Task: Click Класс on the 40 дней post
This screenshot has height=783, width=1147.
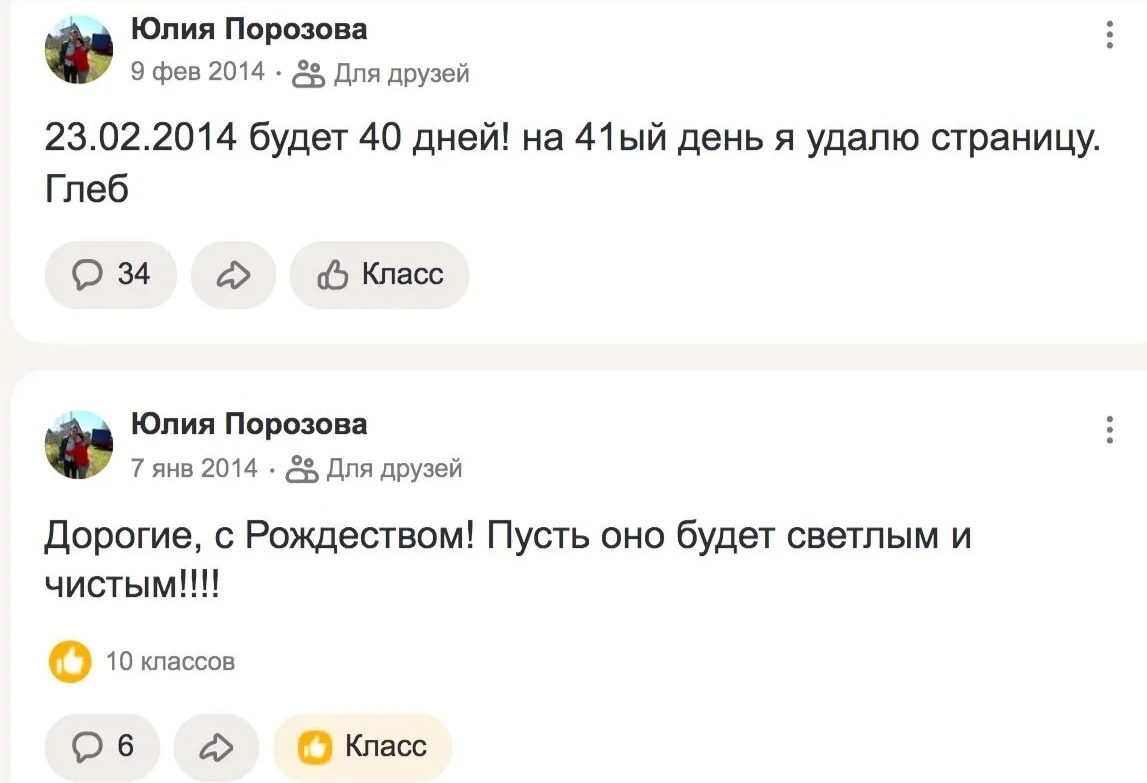Action: click(380, 274)
